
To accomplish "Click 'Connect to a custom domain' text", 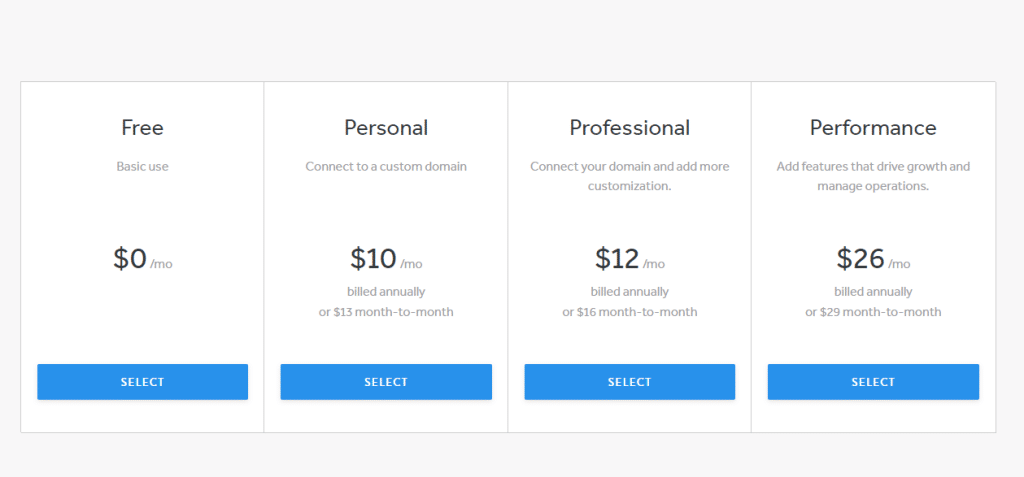I will point(386,167).
